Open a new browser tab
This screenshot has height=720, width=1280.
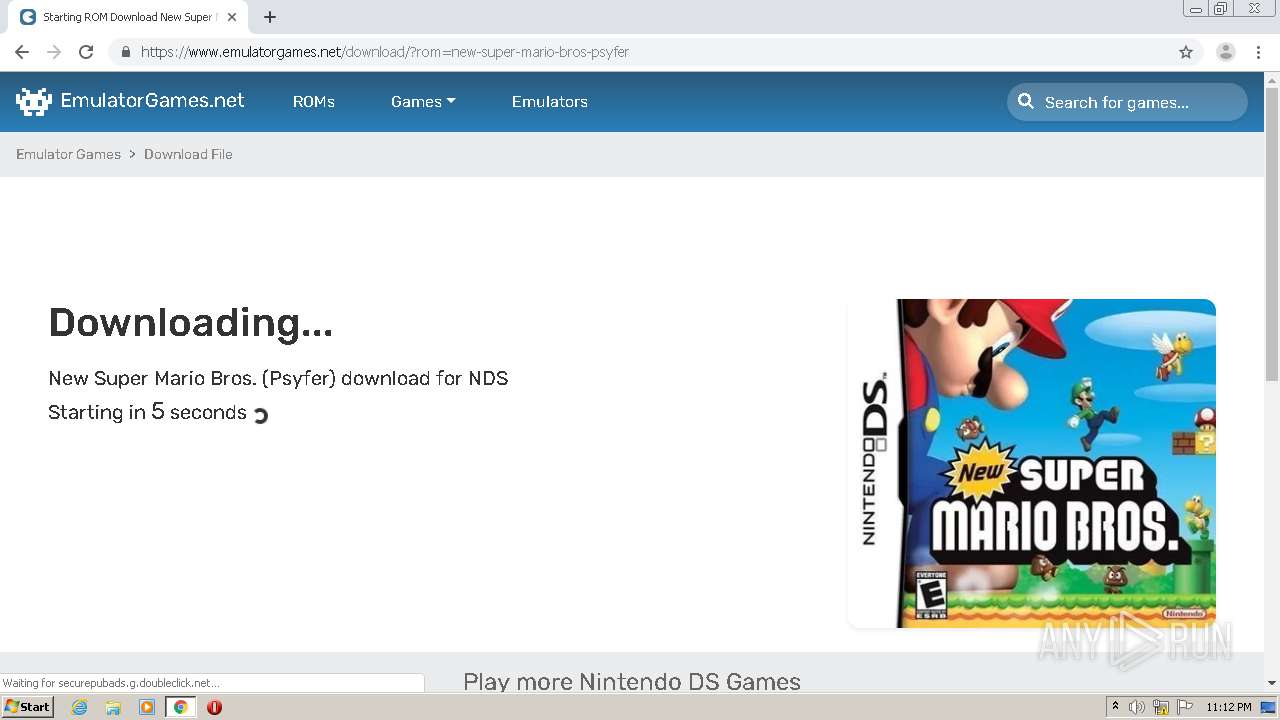(x=270, y=17)
